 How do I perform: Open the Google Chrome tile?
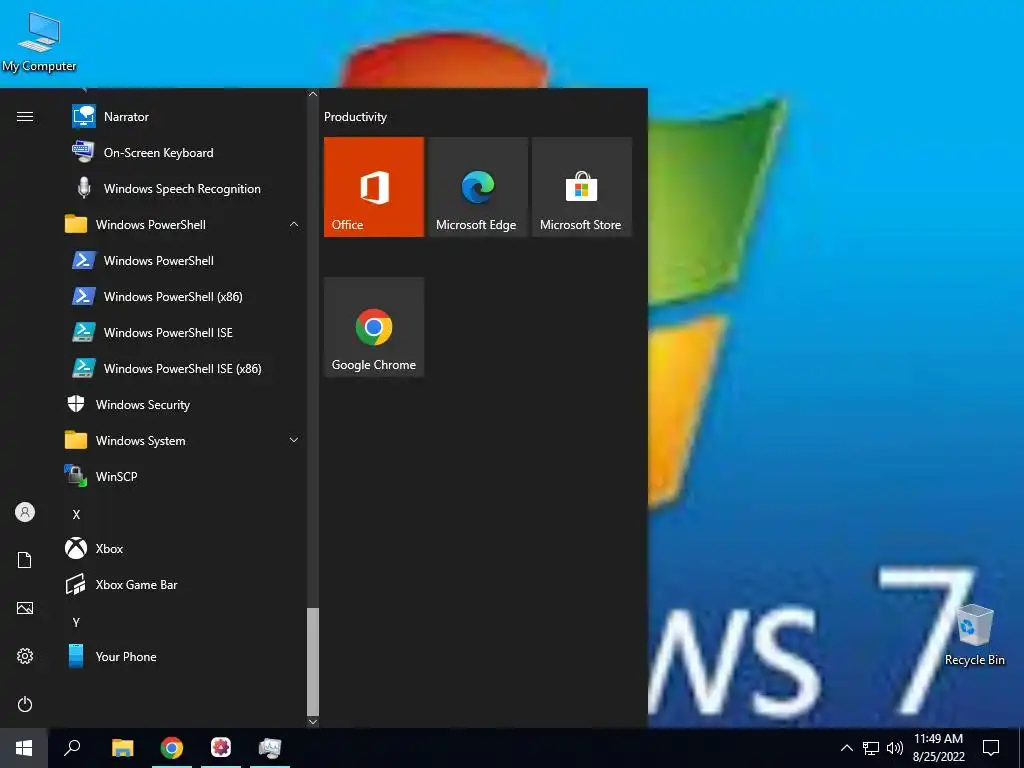click(x=374, y=327)
